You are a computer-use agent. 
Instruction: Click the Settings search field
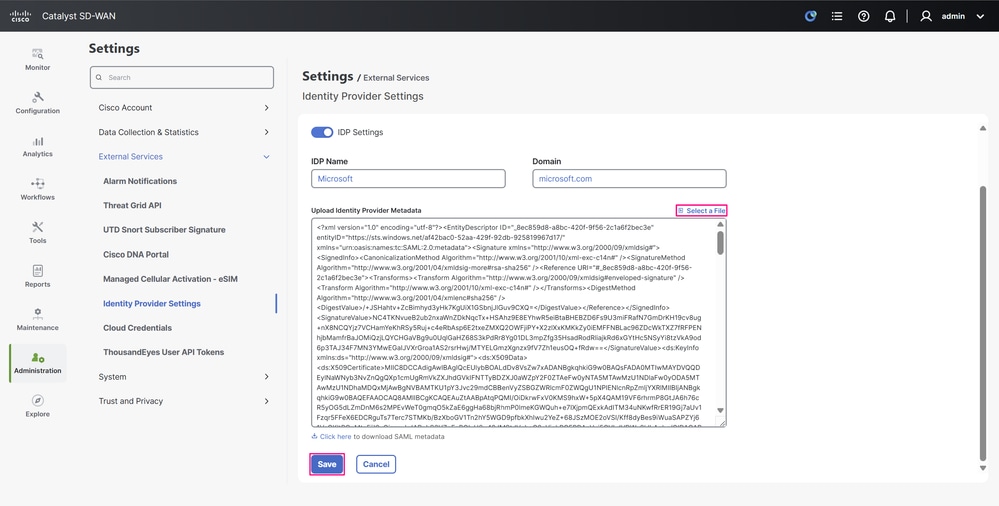(x=182, y=77)
